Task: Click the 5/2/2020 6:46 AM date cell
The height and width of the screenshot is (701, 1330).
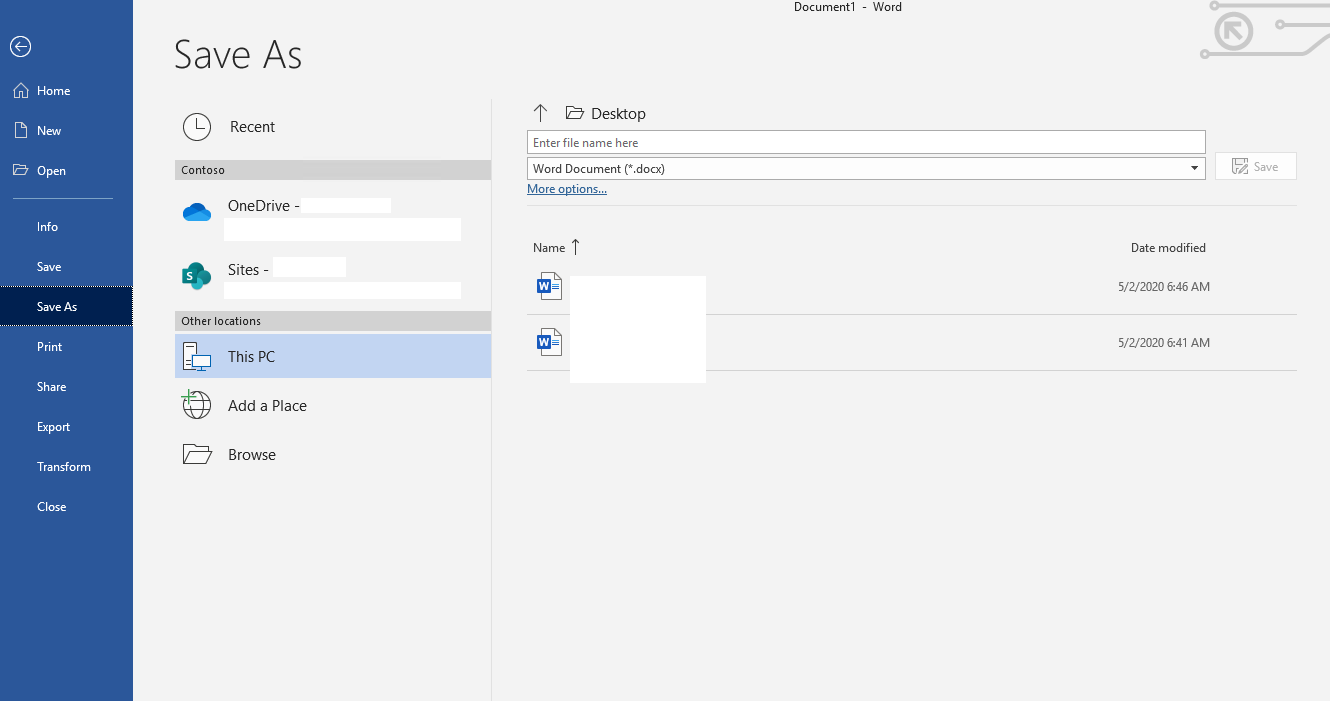Action: point(1164,287)
